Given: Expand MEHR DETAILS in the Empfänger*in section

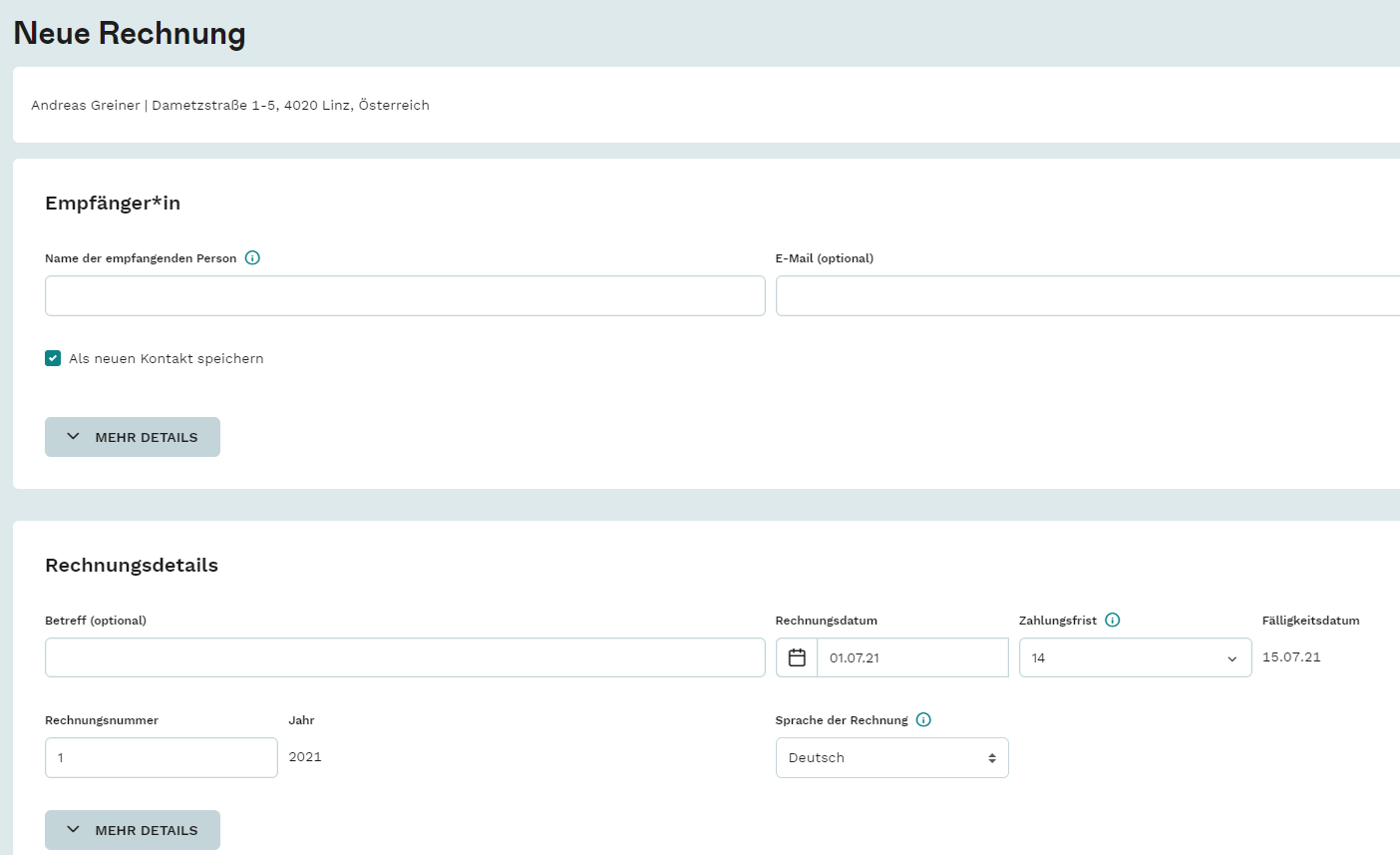Looking at the screenshot, I should click(133, 437).
